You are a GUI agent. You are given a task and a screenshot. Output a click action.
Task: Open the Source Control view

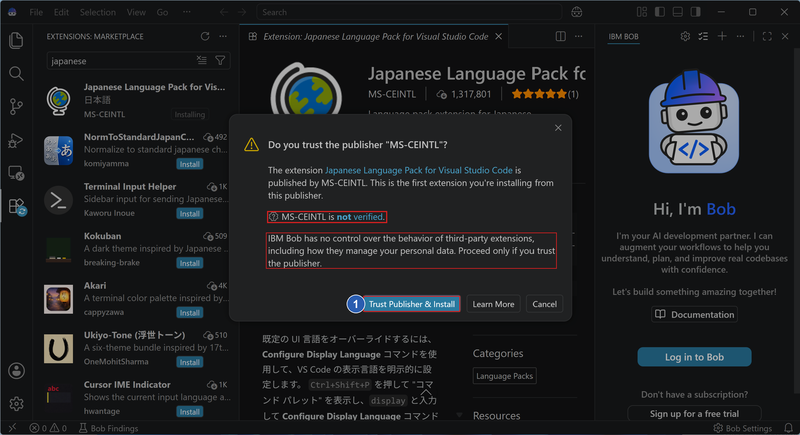[16, 107]
